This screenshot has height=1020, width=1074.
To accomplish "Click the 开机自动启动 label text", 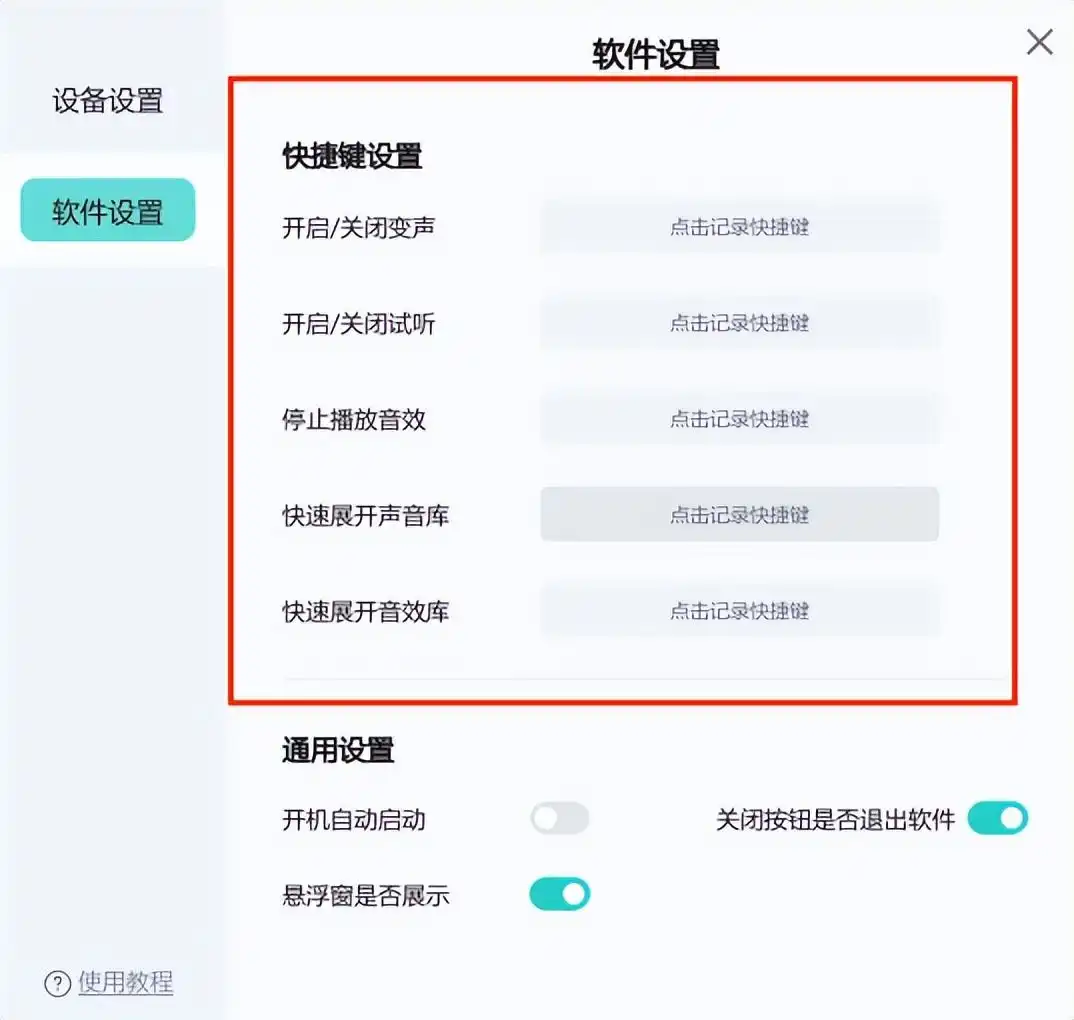I will pyautogui.click(x=353, y=819).
